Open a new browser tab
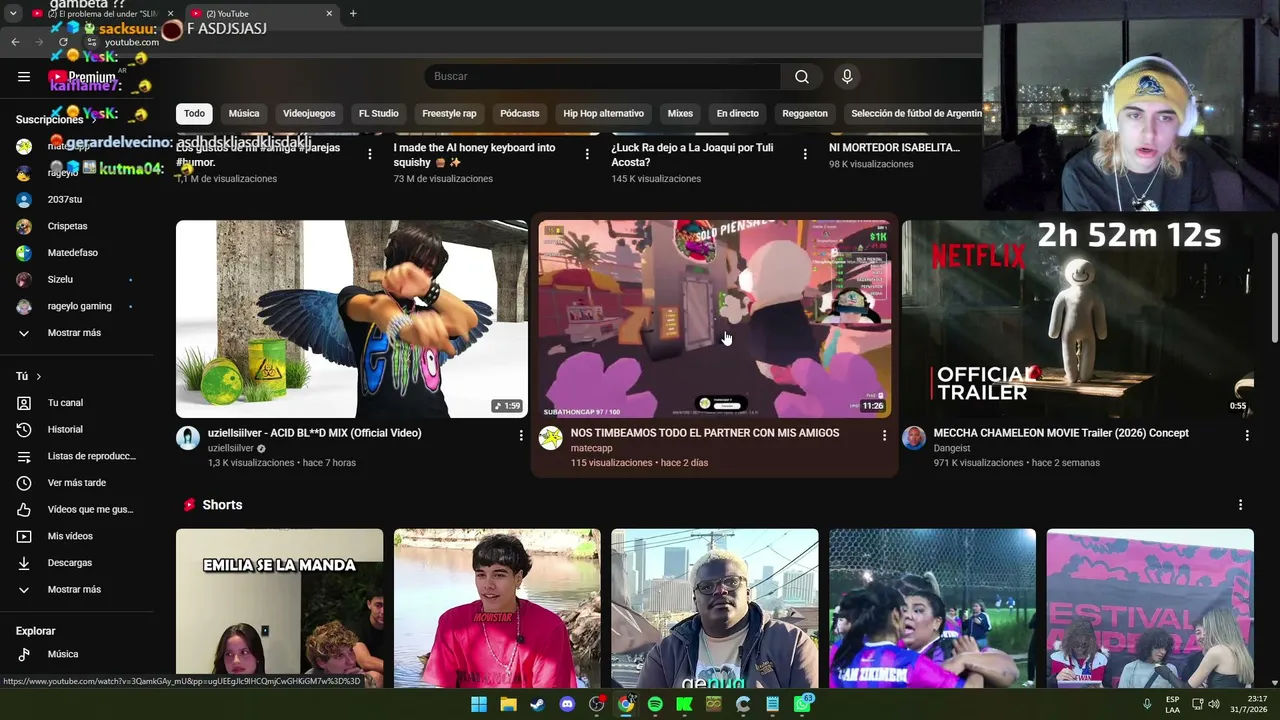Image resolution: width=1280 pixels, height=720 pixels. 353,13
